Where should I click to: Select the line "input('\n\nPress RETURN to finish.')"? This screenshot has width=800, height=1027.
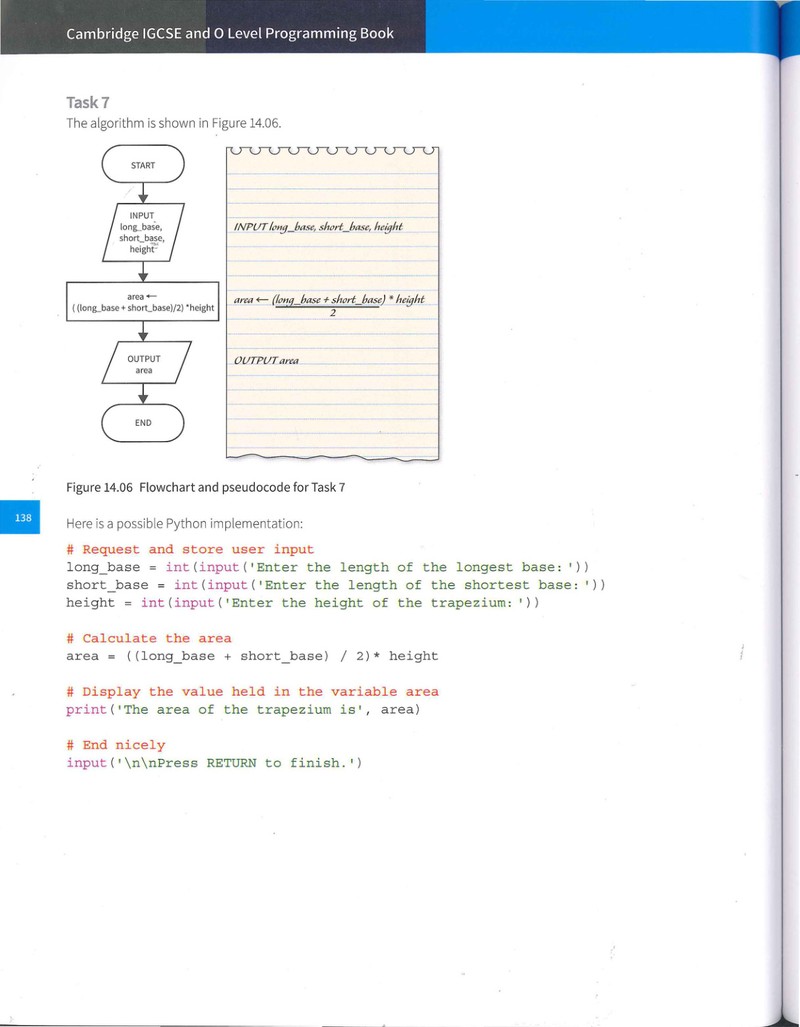pos(214,763)
